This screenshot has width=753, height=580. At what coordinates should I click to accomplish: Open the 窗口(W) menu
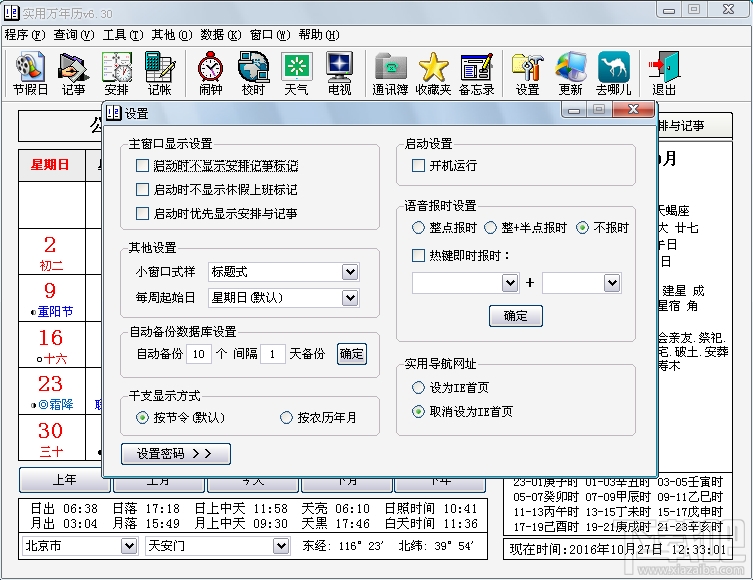coord(270,35)
